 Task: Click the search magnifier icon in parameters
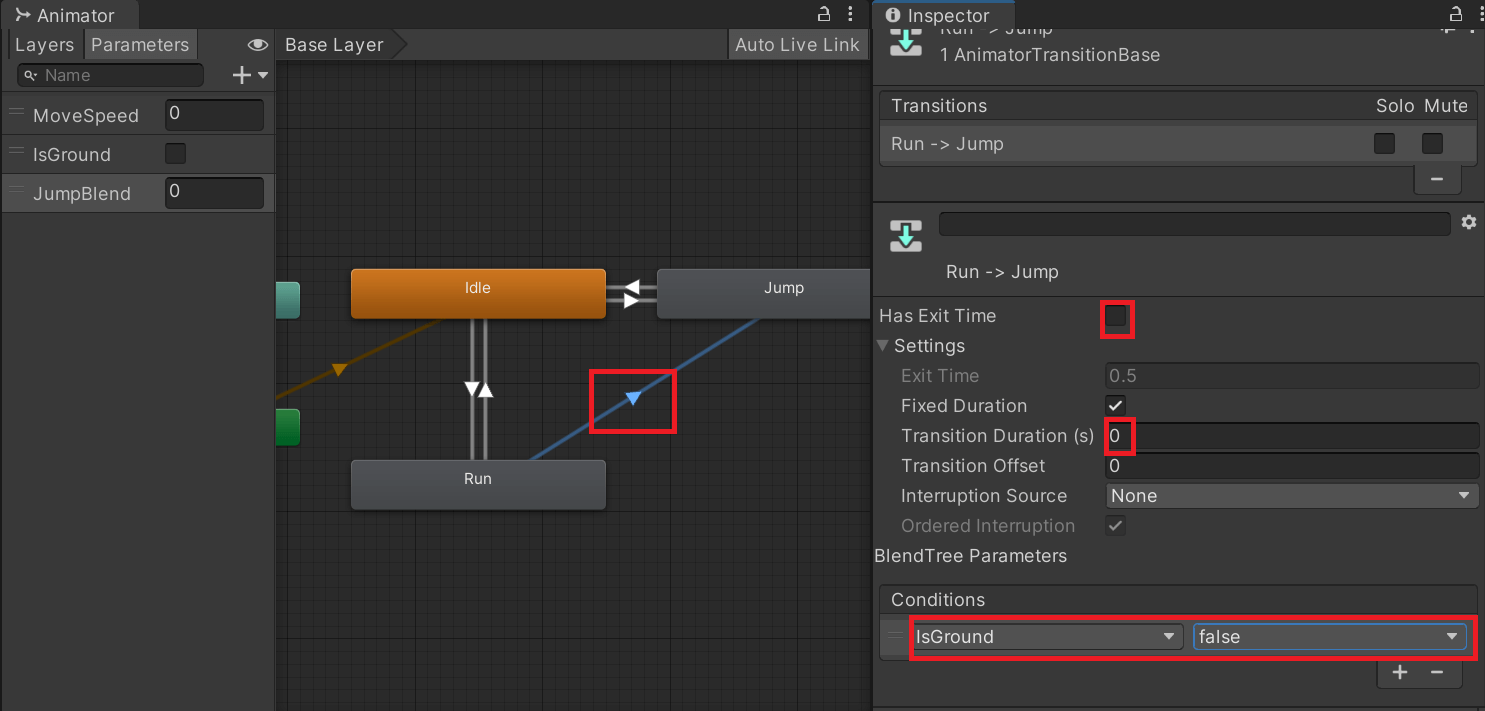coord(30,75)
